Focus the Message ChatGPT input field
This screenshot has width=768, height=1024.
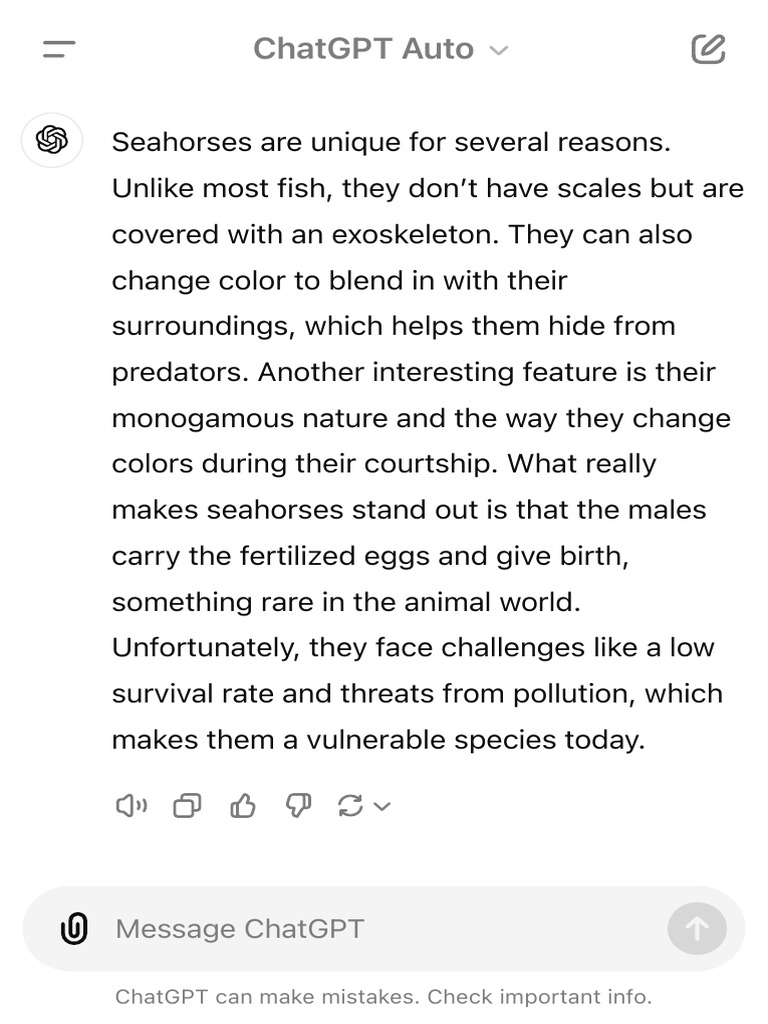coord(380,929)
